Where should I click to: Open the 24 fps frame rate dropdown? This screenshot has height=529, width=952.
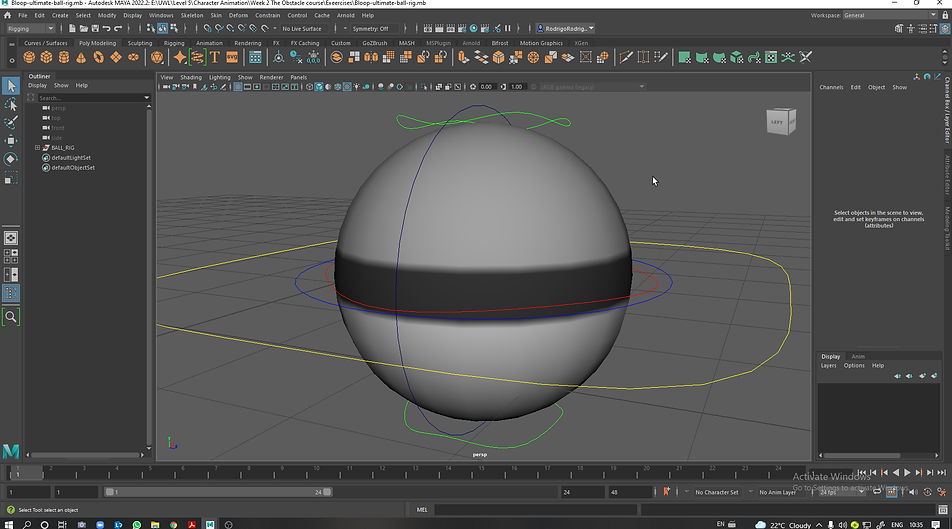(842, 492)
